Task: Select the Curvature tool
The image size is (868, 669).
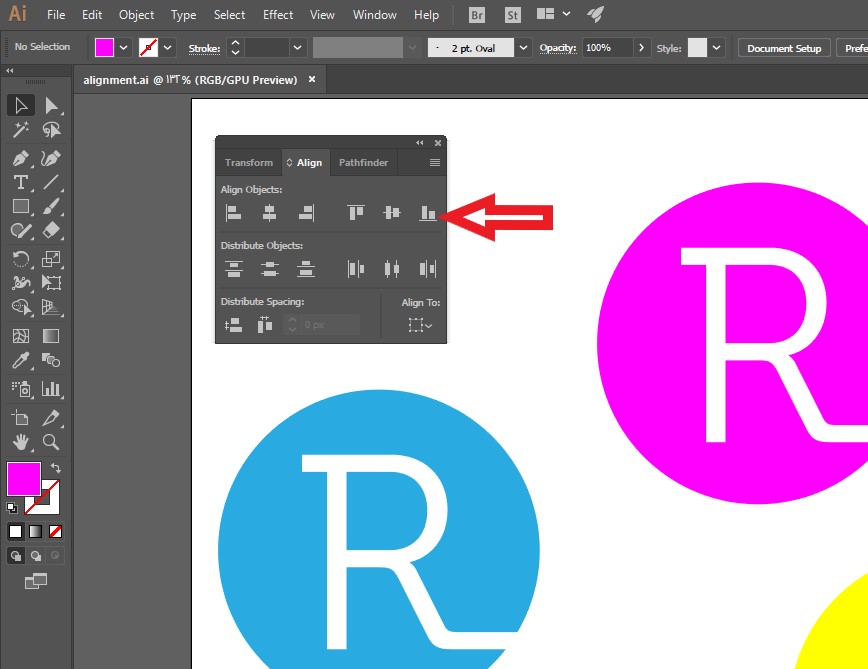Action: (51, 158)
